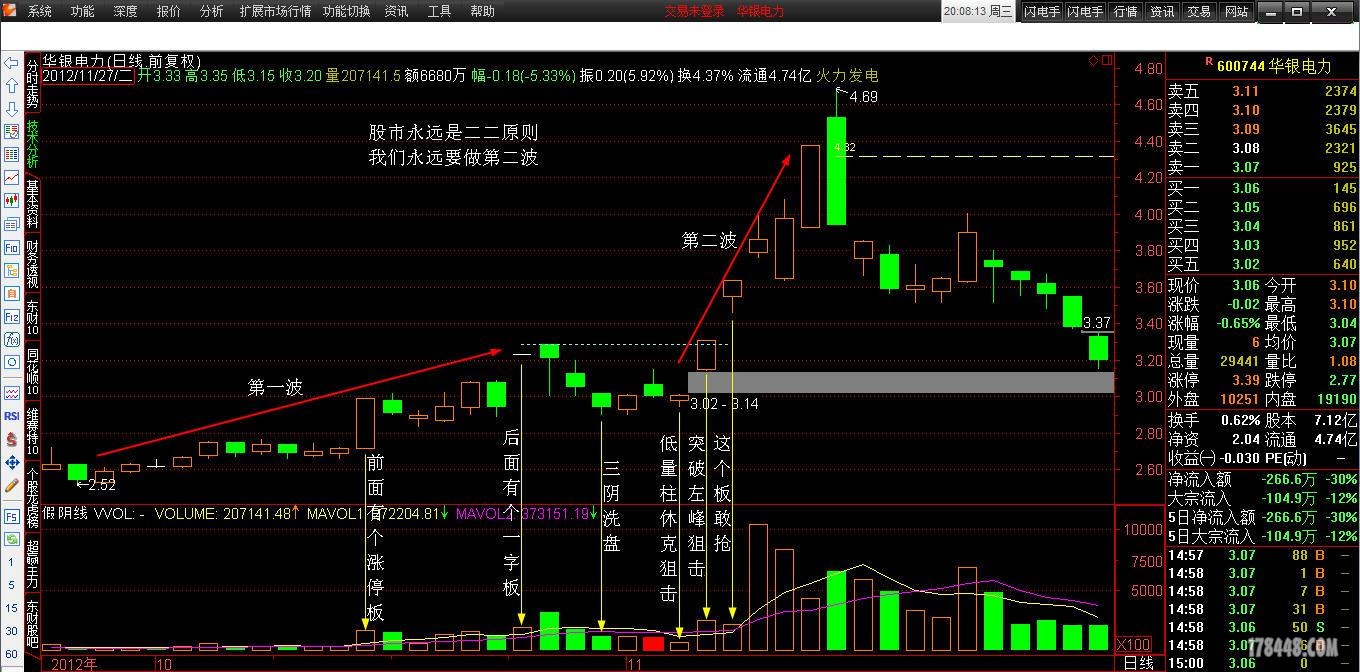The image size is (1360, 672).
Task: Click the 网站 button in top-right toolbar
Action: click(x=1236, y=11)
